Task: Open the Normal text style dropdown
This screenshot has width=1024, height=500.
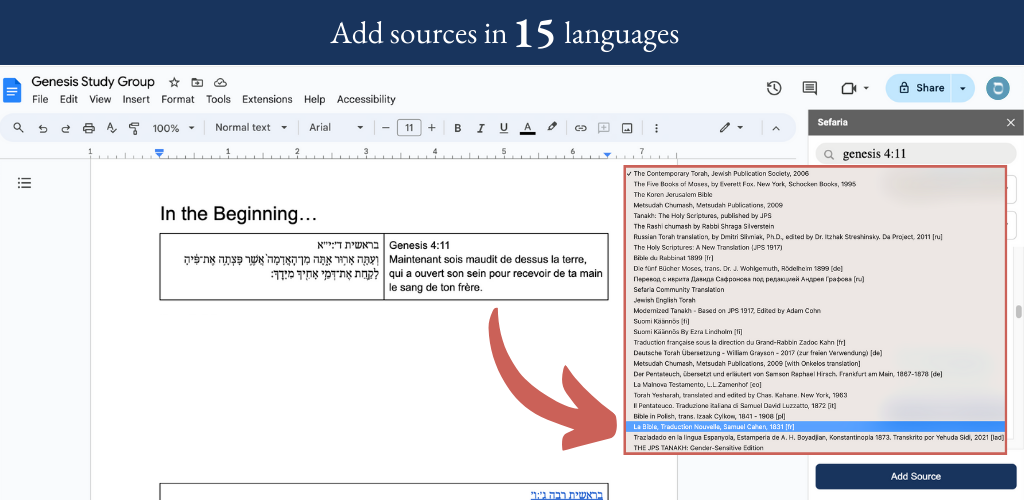Action: click(x=251, y=128)
